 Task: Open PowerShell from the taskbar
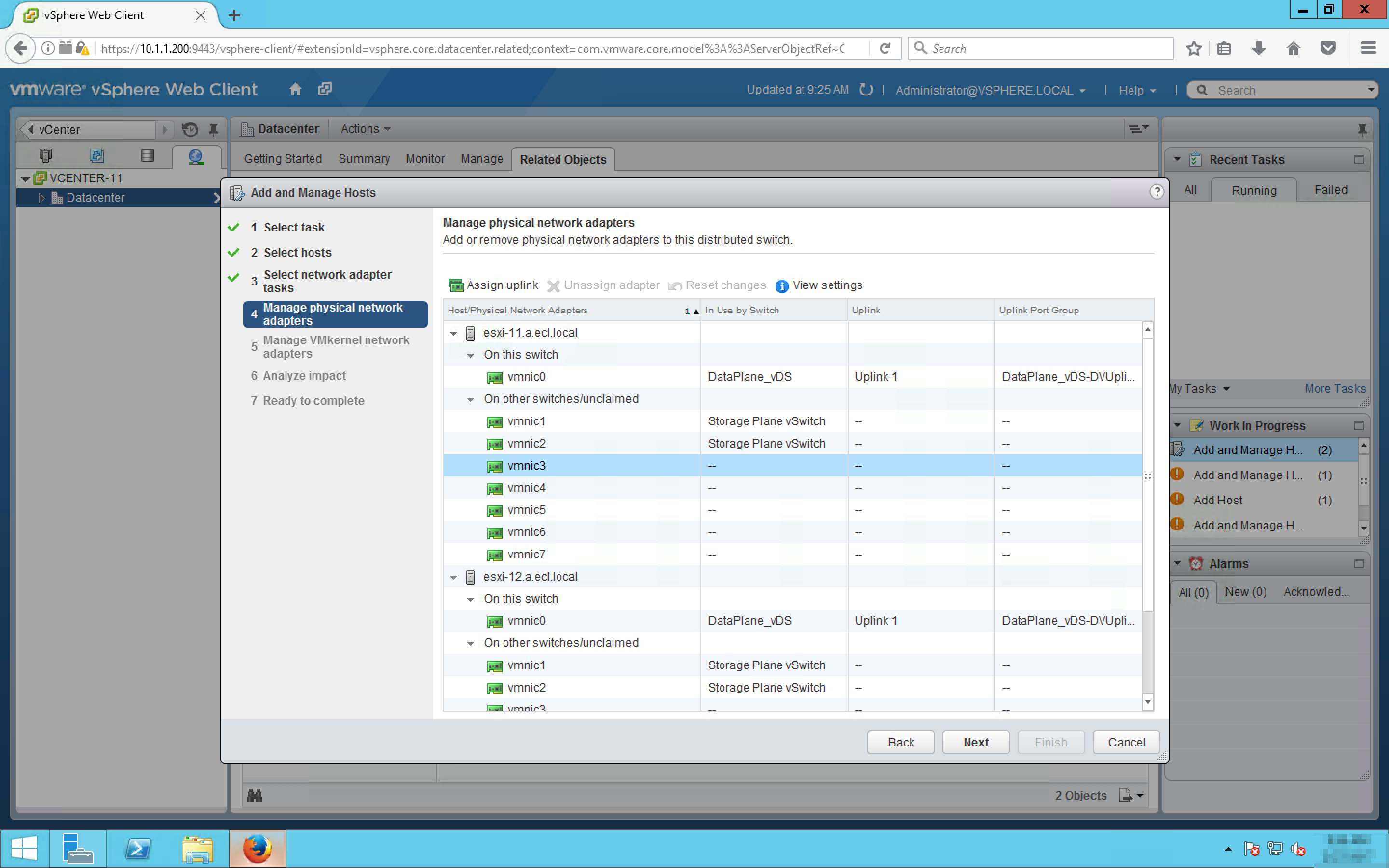pyautogui.click(x=138, y=849)
